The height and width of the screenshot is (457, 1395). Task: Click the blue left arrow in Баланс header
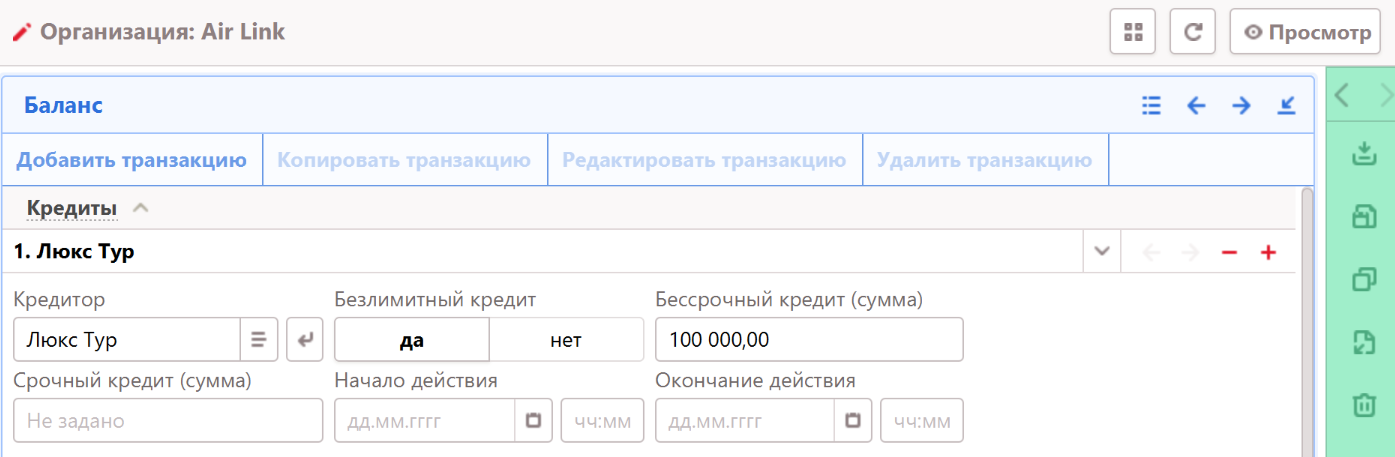1196,105
